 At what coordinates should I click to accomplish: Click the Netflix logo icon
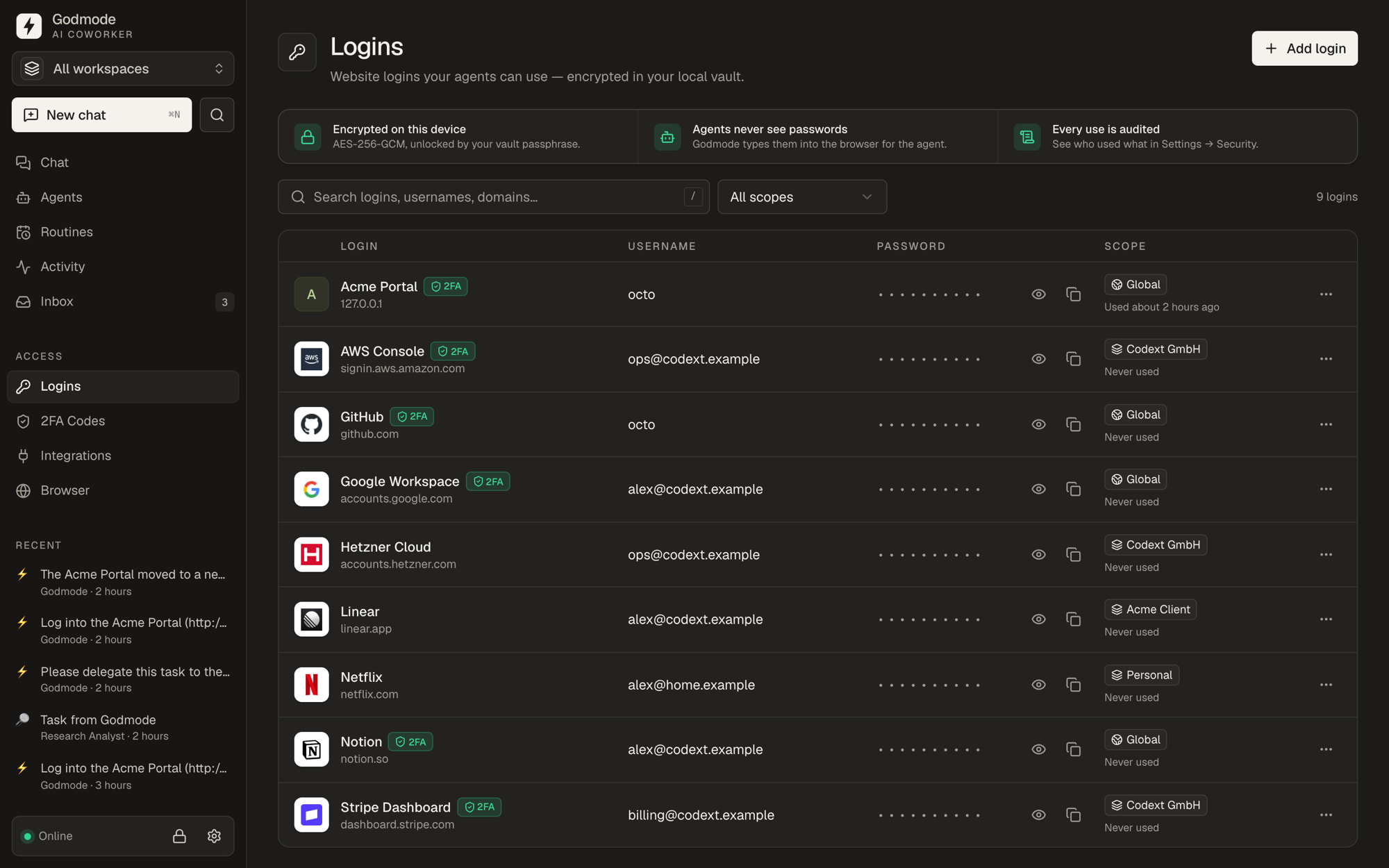click(x=311, y=685)
